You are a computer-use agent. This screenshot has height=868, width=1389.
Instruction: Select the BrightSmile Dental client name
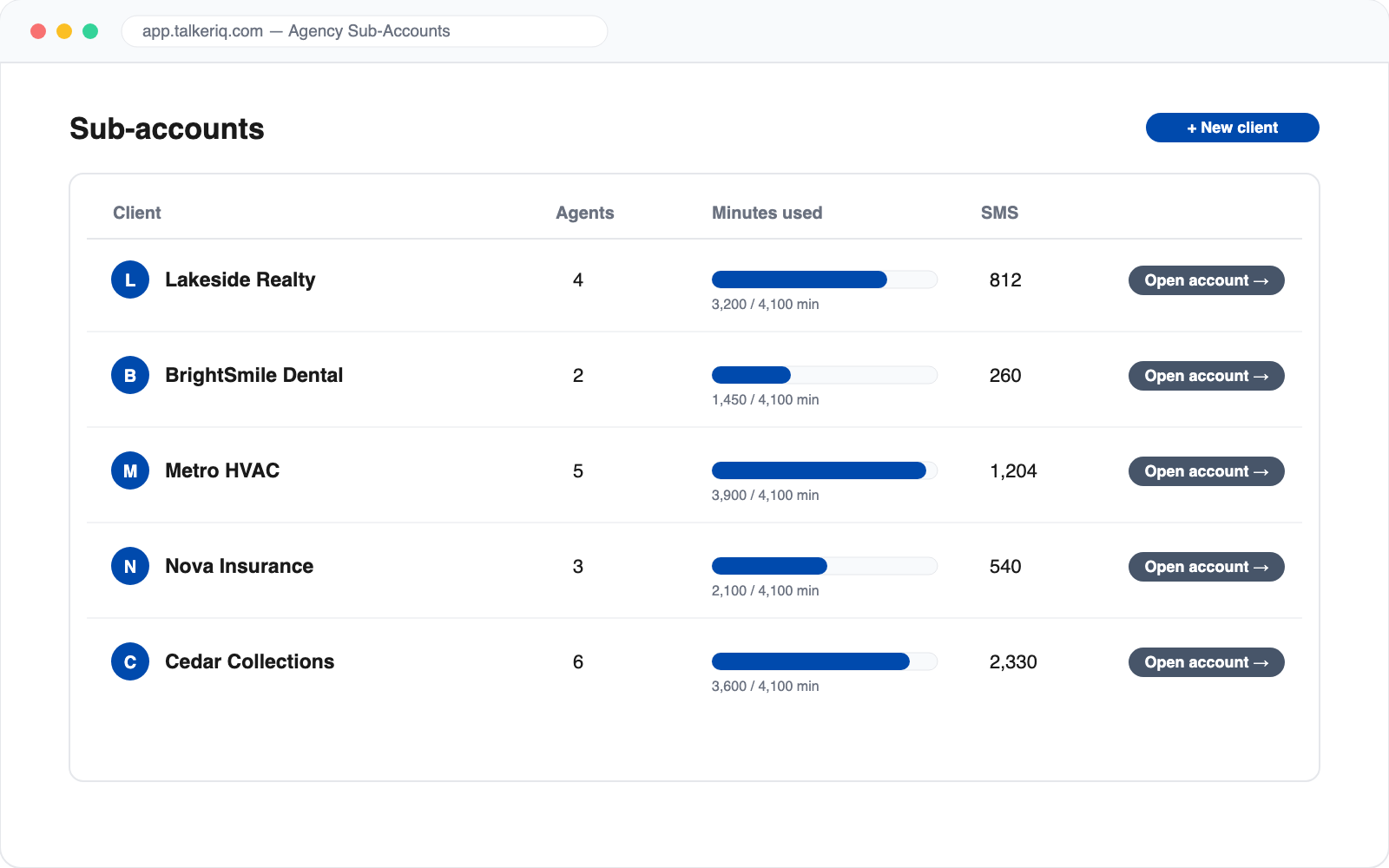click(254, 375)
